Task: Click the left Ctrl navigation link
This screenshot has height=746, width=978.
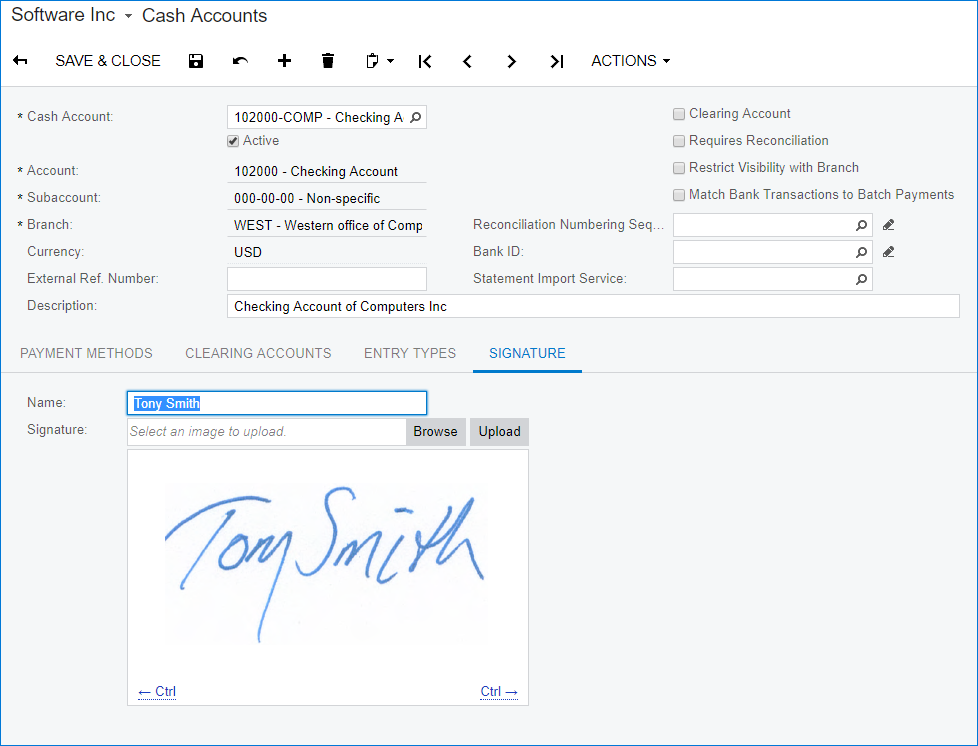Action: click(157, 691)
